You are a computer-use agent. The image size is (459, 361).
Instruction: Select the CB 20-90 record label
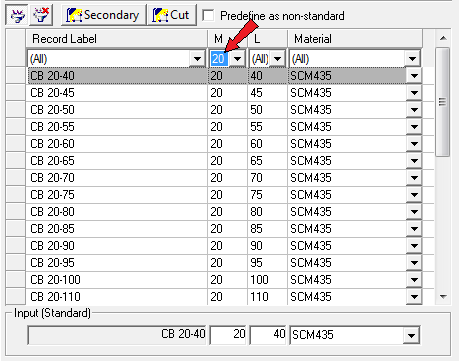52,246
